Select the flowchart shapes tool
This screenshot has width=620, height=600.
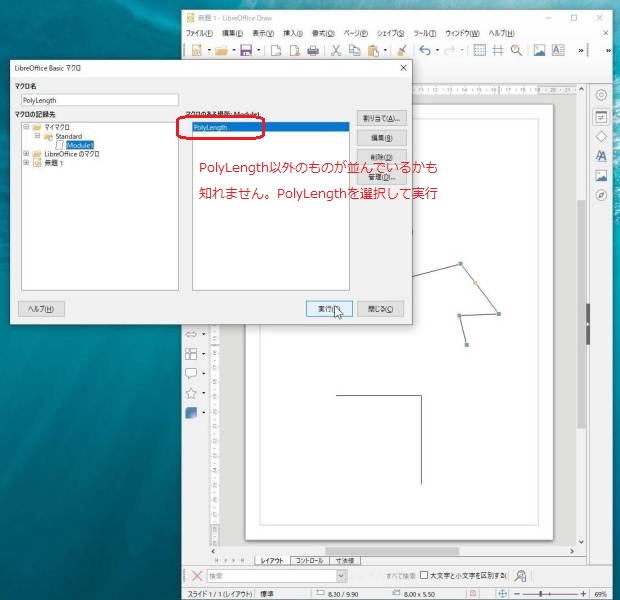pos(191,354)
